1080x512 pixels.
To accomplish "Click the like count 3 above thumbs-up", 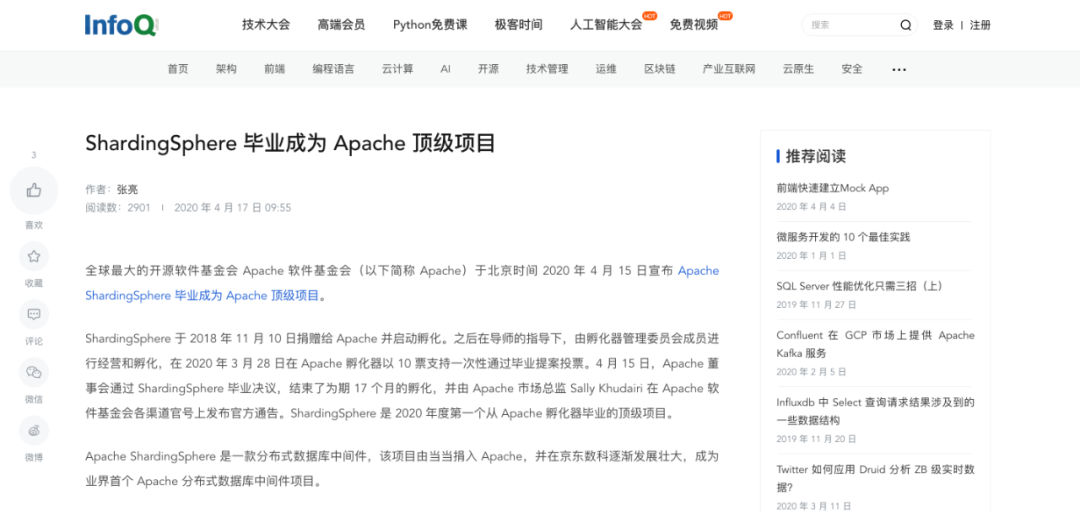I will [34, 155].
